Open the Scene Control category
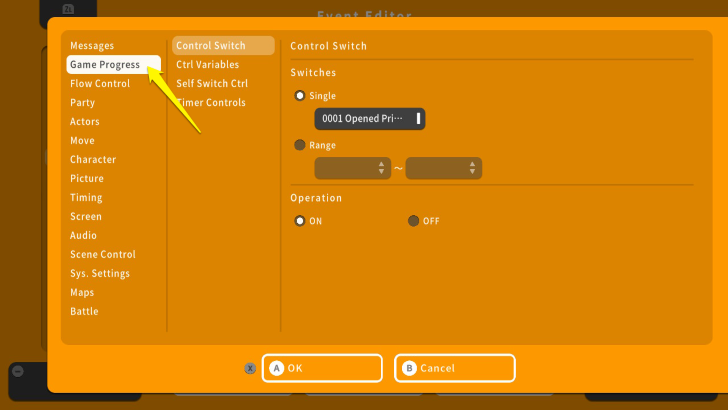The height and width of the screenshot is (410, 728). 103,255
